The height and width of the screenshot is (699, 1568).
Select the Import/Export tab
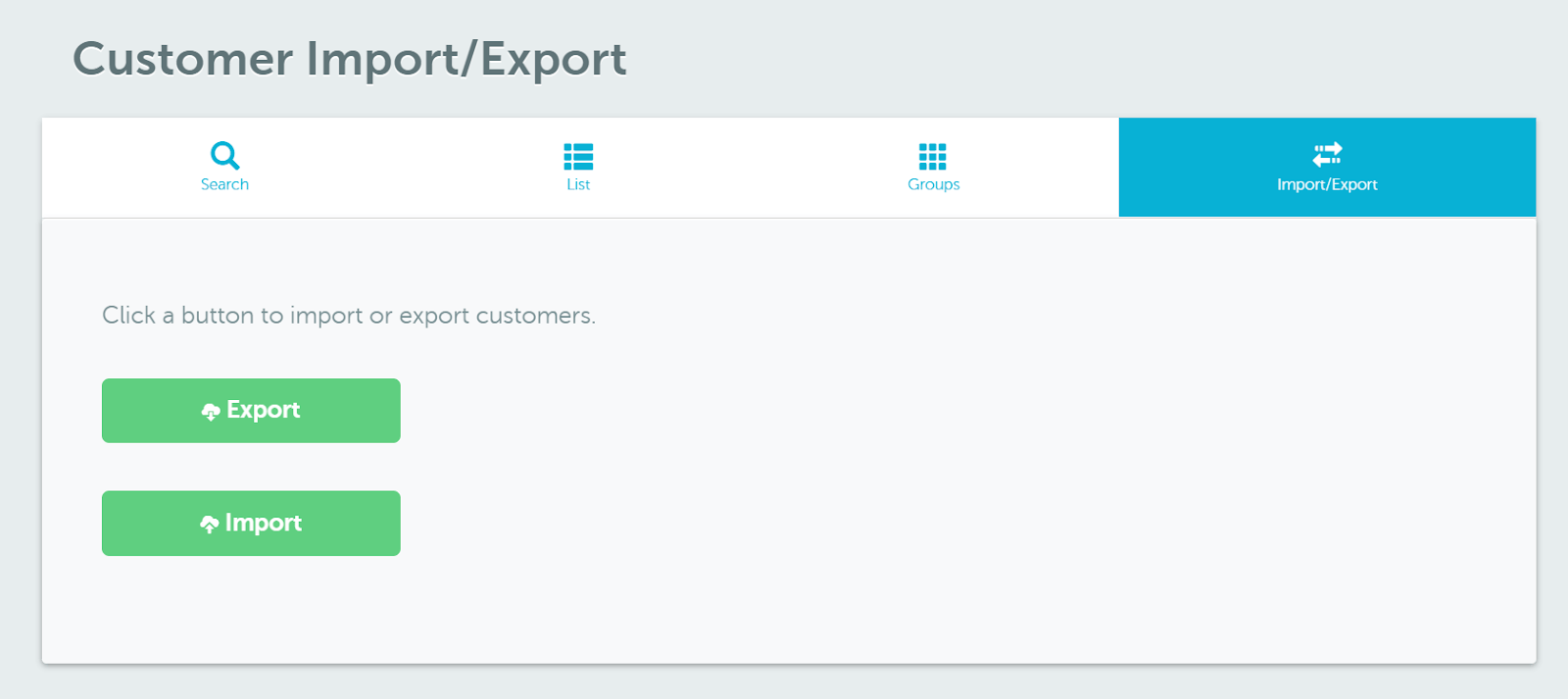pos(1327,168)
